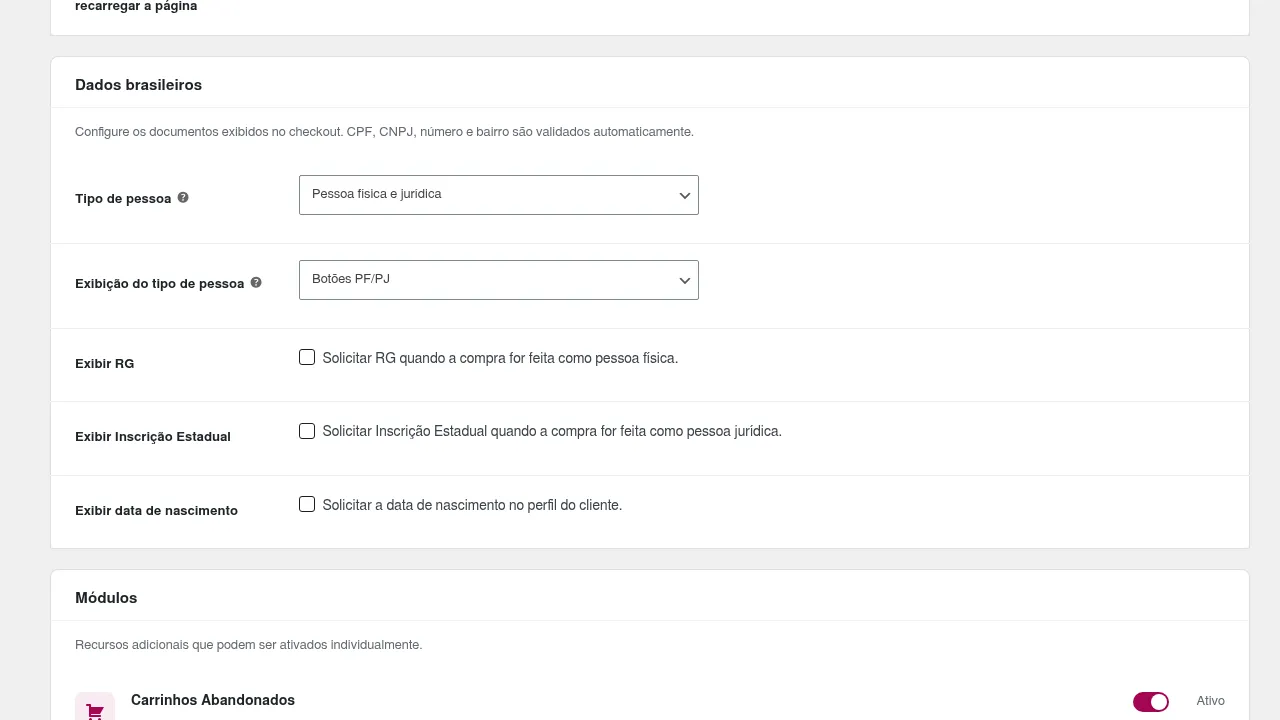
Task: Check the Solicitar Inscrição Estadual checkbox
Action: click(x=307, y=431)
